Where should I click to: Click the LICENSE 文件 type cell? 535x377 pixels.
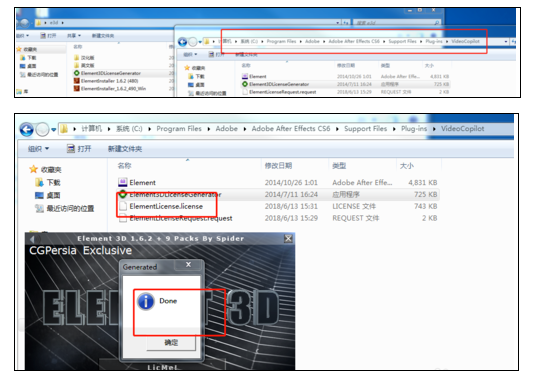pyautogui.click(x=354, y=206)
